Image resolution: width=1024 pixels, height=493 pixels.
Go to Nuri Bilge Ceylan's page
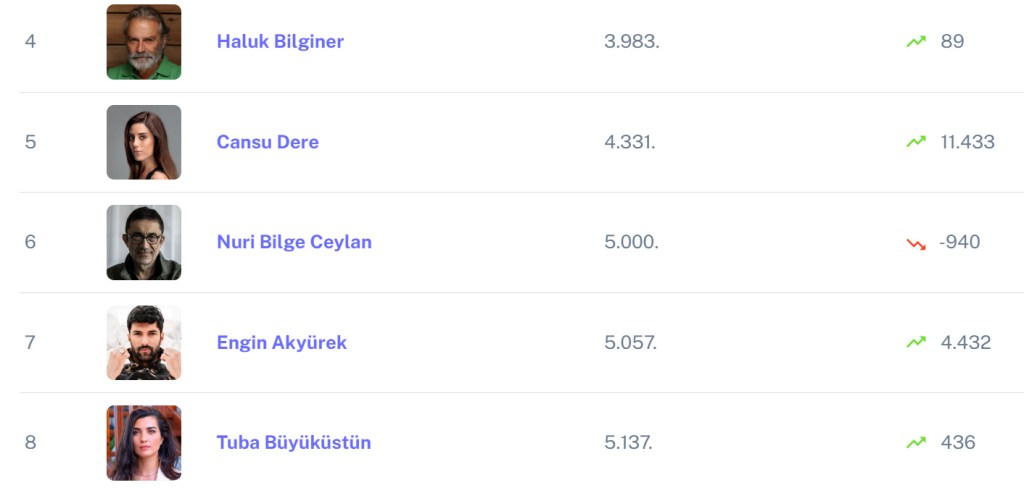pyautogui.click(x=294, y=242)
